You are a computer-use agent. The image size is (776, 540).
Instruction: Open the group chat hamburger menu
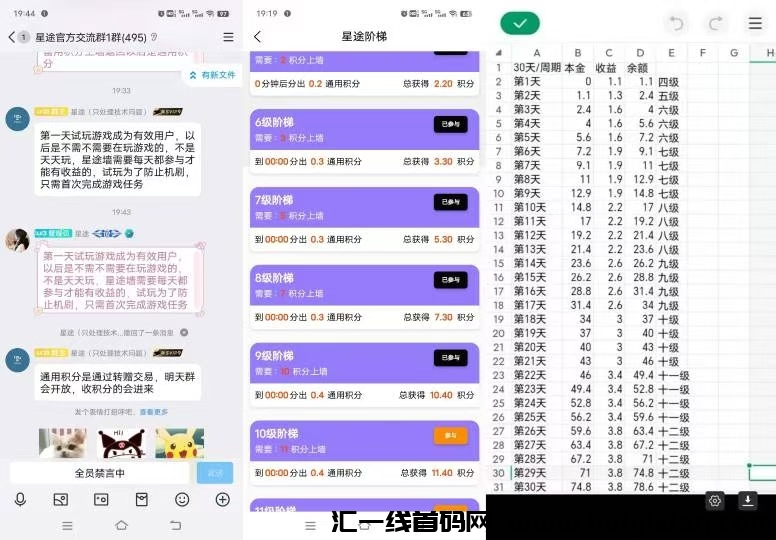point(228,37)
